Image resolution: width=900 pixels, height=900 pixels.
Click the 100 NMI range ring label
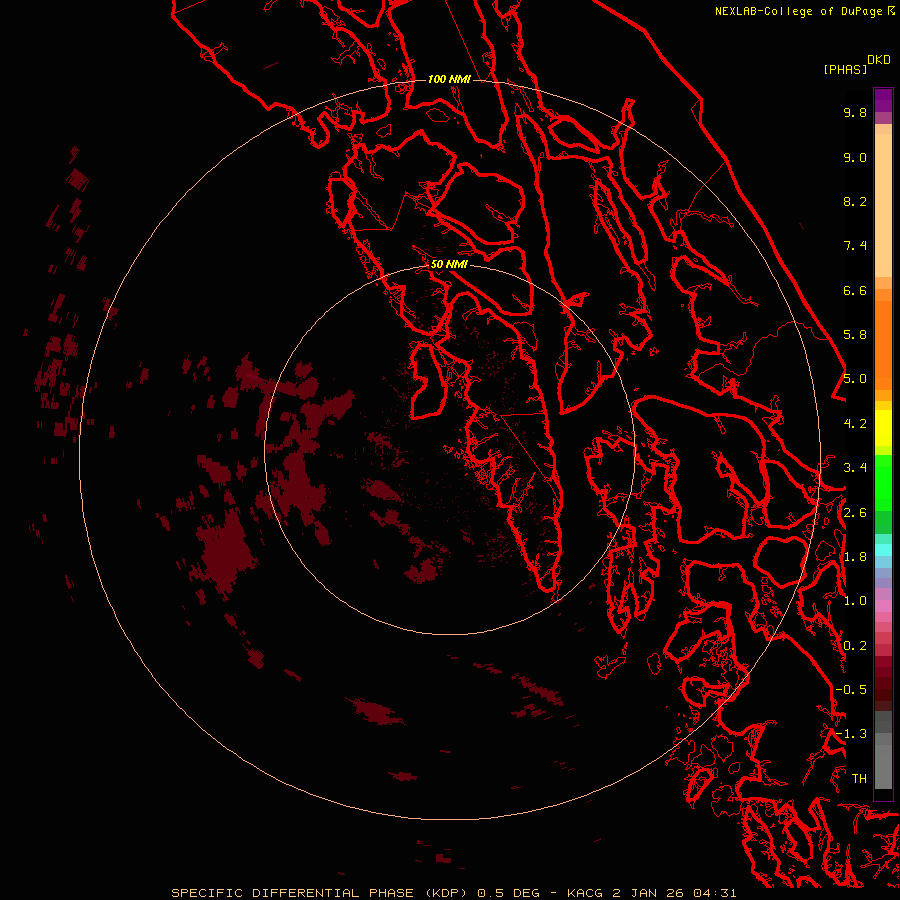[449, 79]
